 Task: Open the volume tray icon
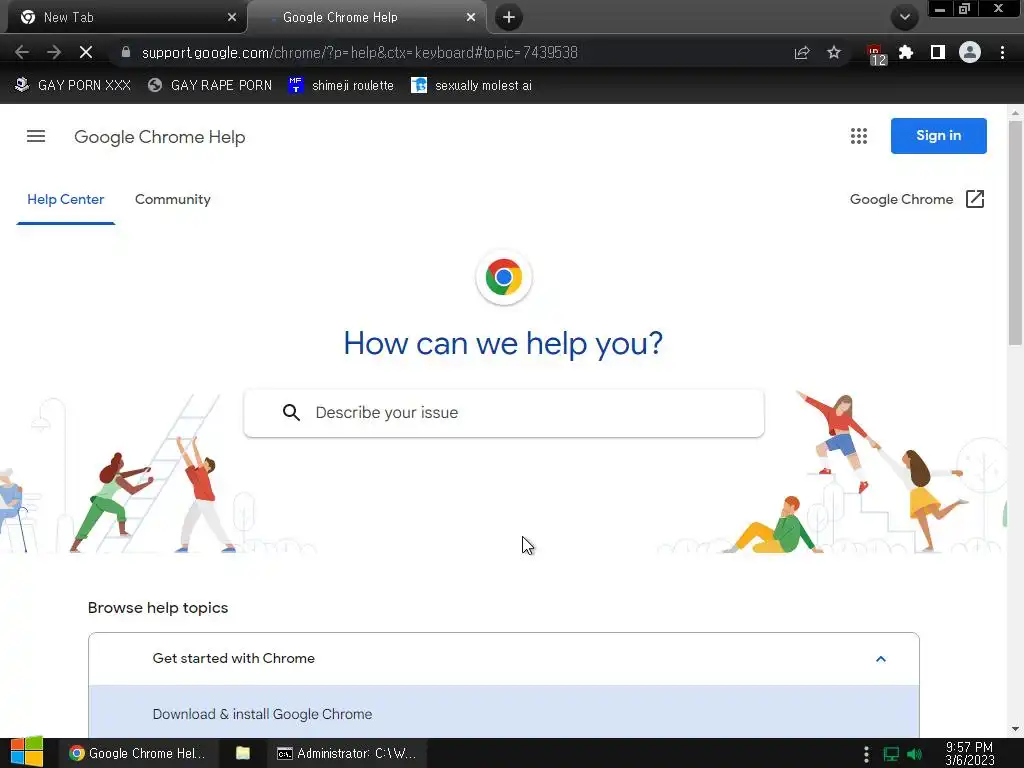(914, 754)
